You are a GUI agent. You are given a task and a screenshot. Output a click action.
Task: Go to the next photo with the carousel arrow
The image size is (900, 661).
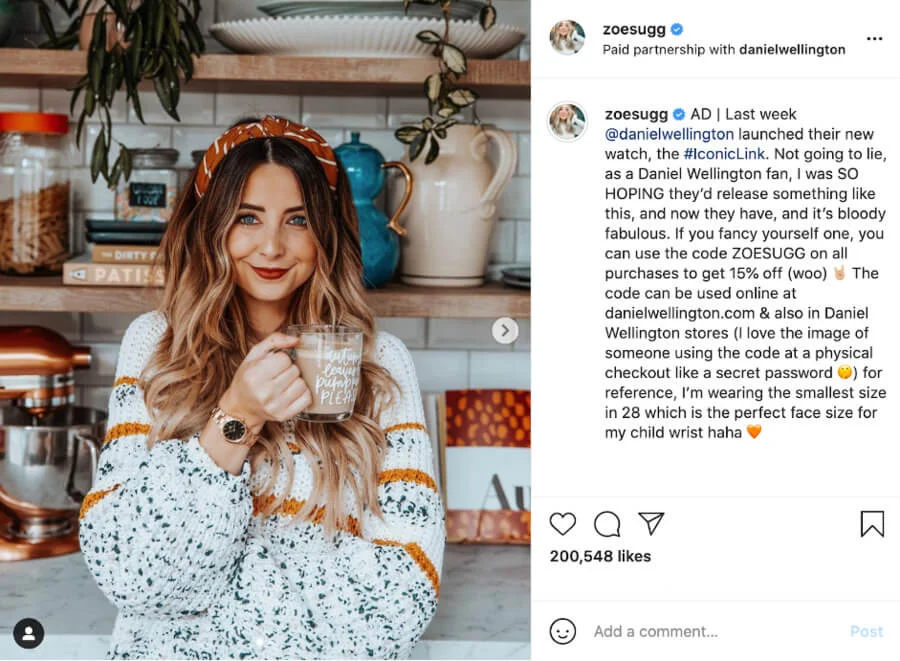coord(505,330)
